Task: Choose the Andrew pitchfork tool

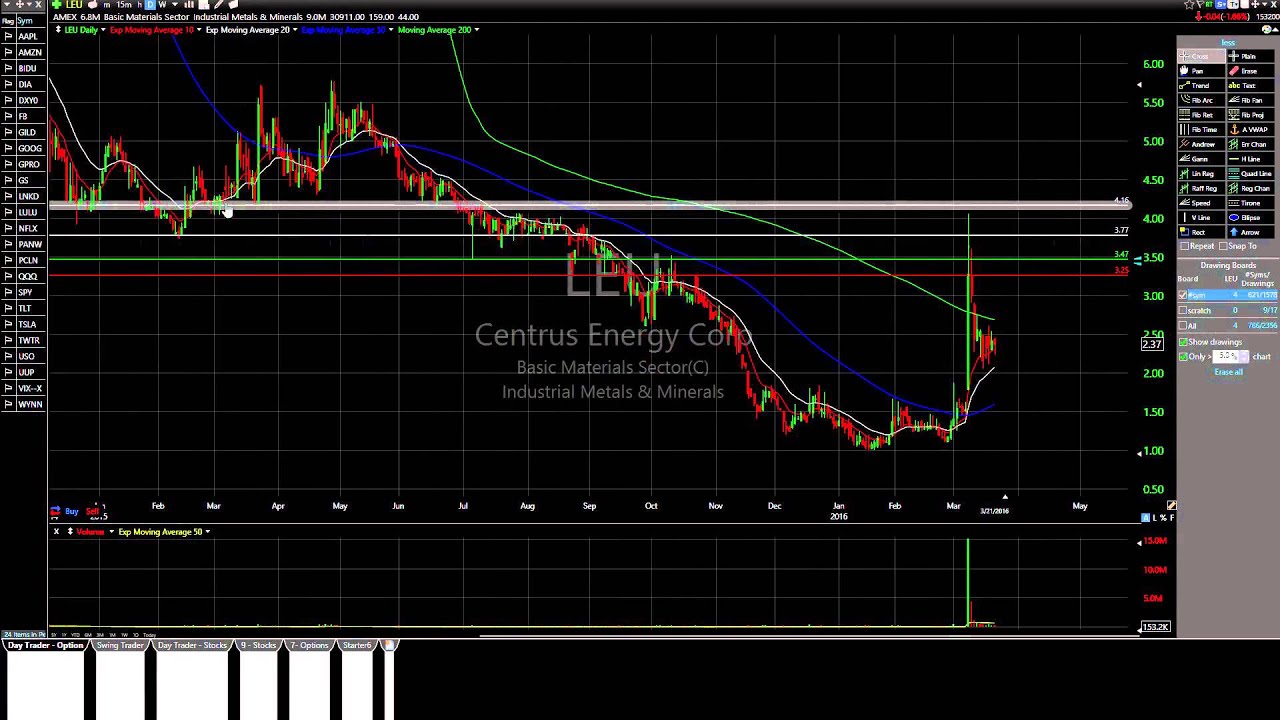Action: (1203, 144)
